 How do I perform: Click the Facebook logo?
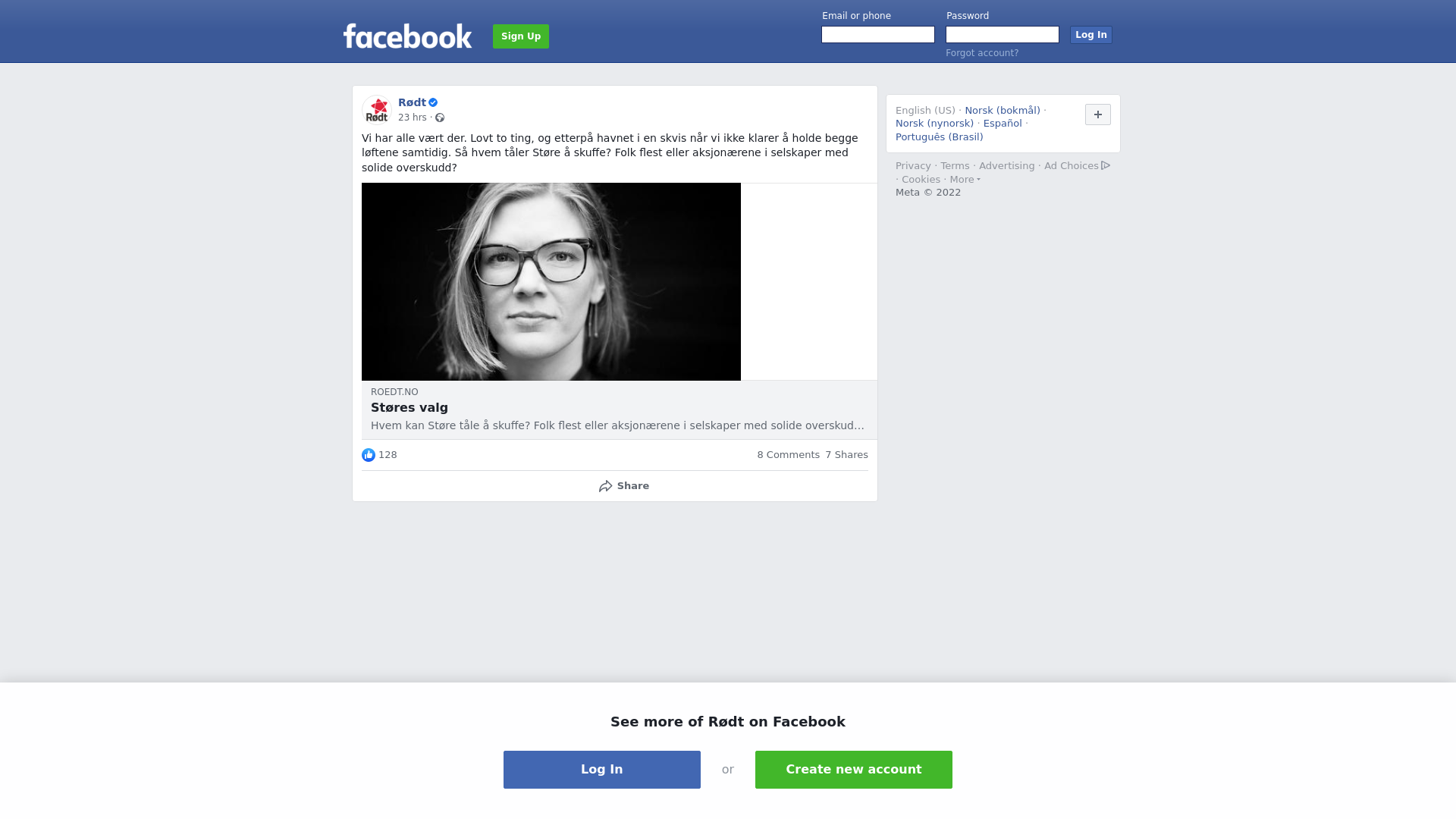click(x=407, y=36)
